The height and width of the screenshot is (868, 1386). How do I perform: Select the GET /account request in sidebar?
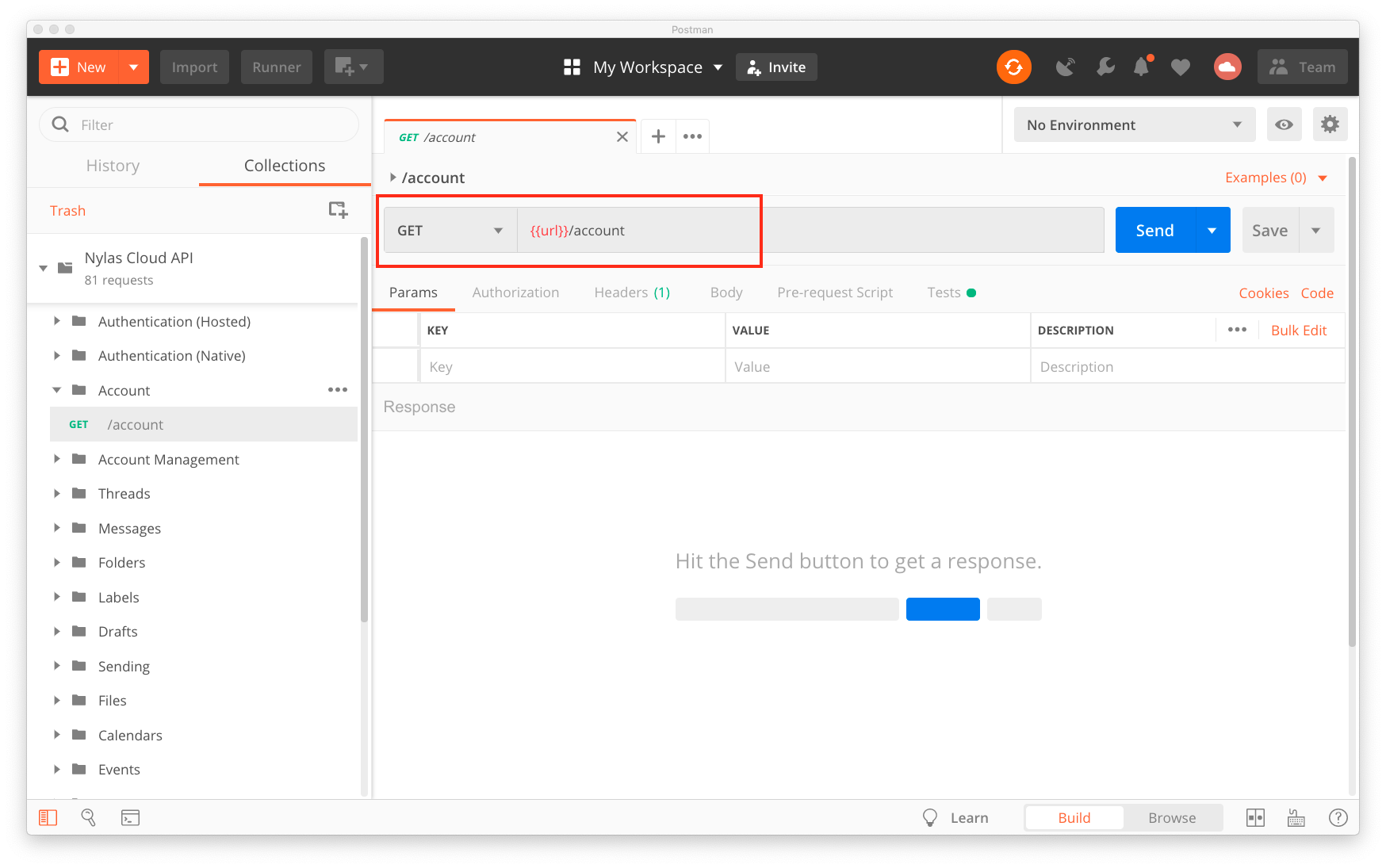[204, 425]
